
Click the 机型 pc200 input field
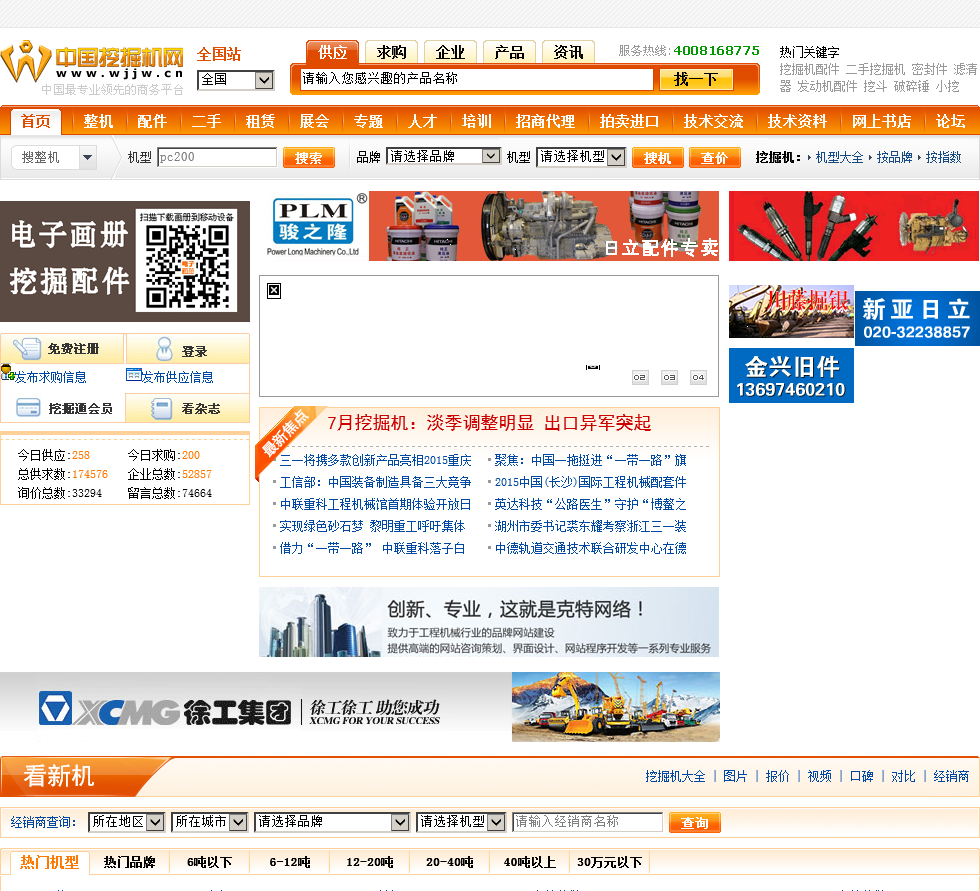click(x=217, y=157)
